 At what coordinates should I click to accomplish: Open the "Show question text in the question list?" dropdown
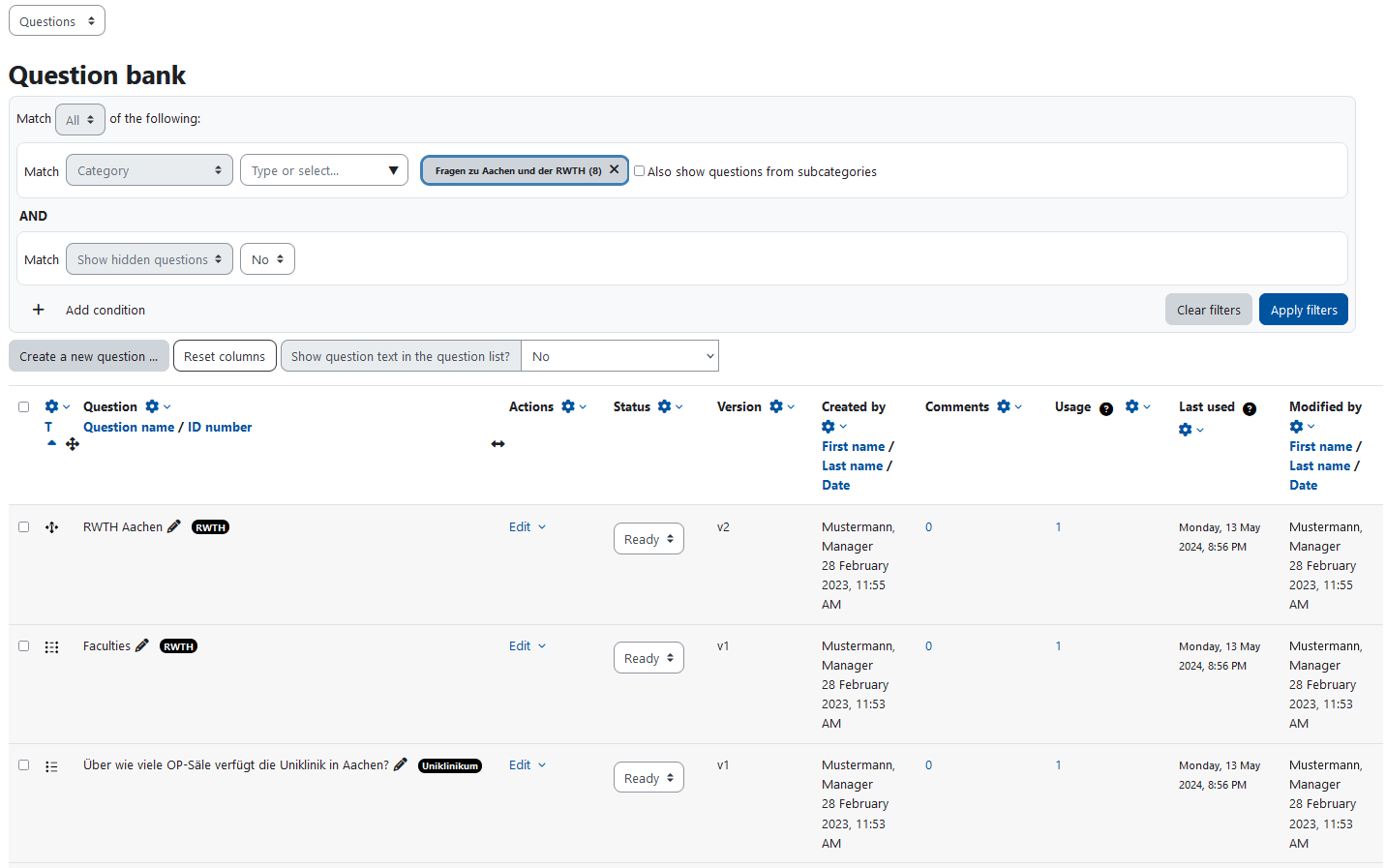tap(619, 355)
